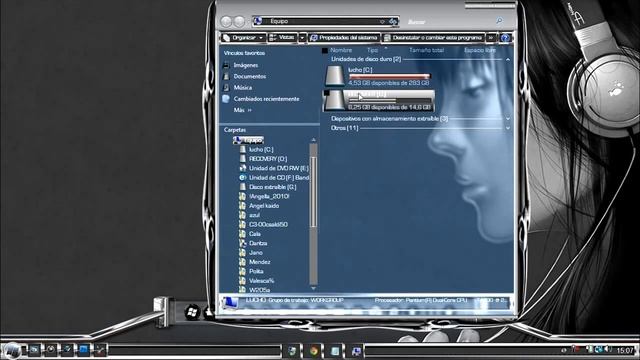Click the Carpetas pane header
The width and height of the screenshot is (640, 360).
[x=235, y=130]
